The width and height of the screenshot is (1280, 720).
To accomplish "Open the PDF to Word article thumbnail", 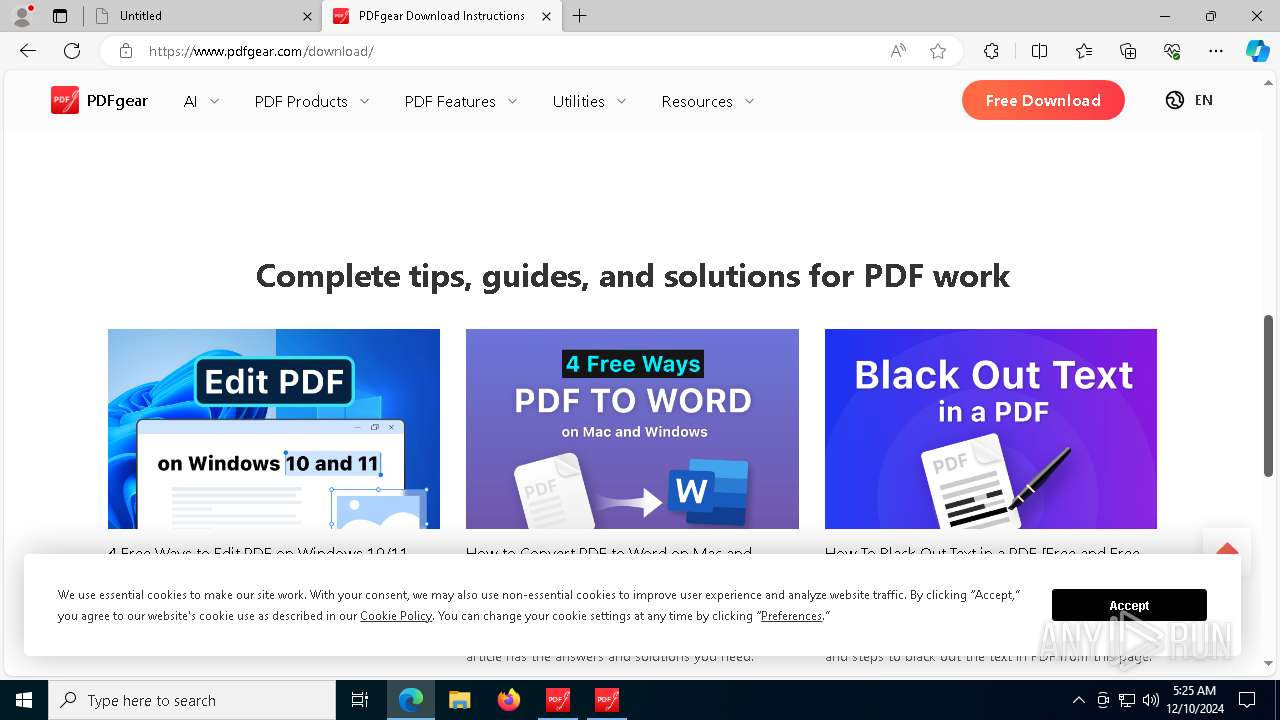I will click(x=632, y=429).
